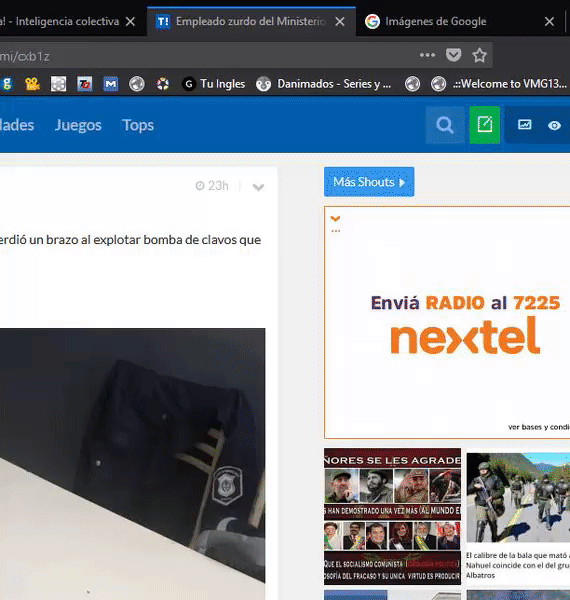Open the globe bookmark right after Danimados
570x600 pixels.
pos(412,84)
